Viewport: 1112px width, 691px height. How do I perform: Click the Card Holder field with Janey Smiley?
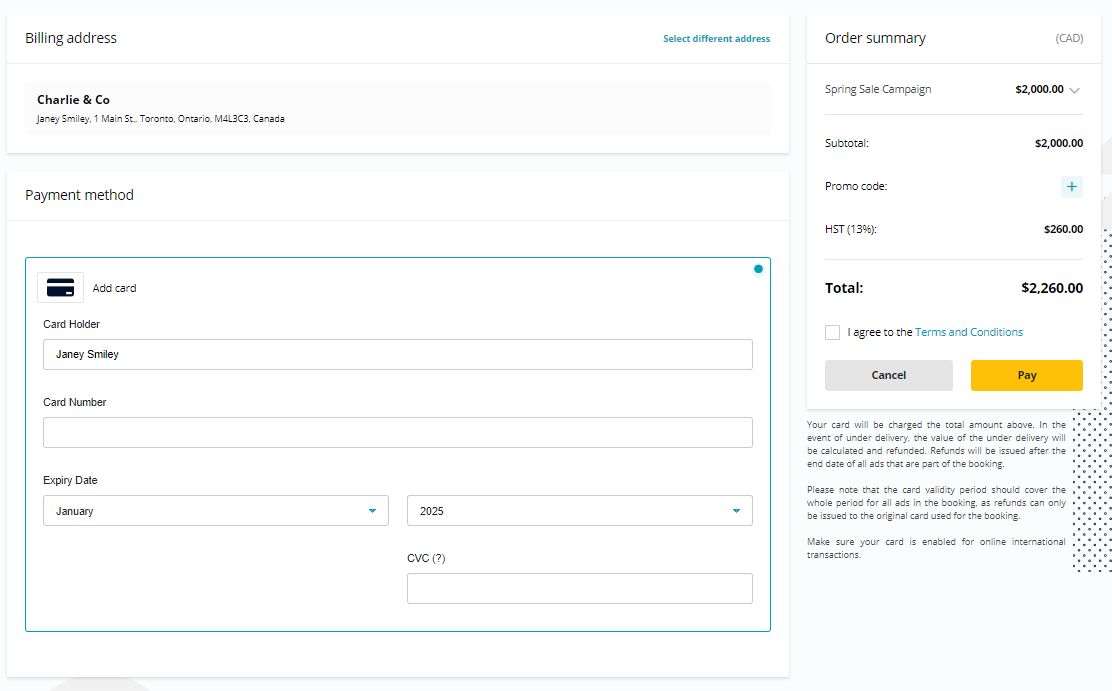point(397,354)
